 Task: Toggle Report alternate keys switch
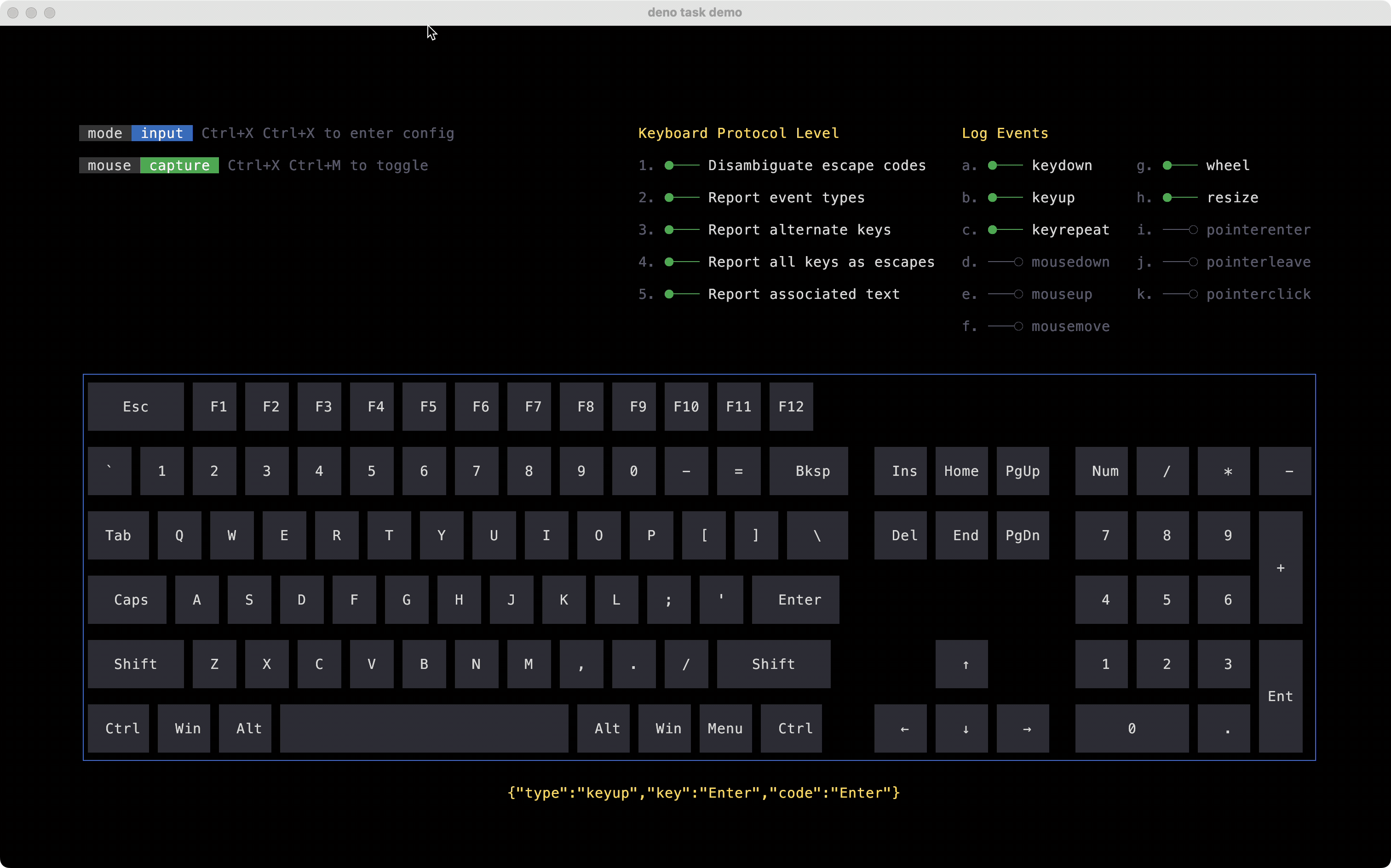[x=682, y=229]
